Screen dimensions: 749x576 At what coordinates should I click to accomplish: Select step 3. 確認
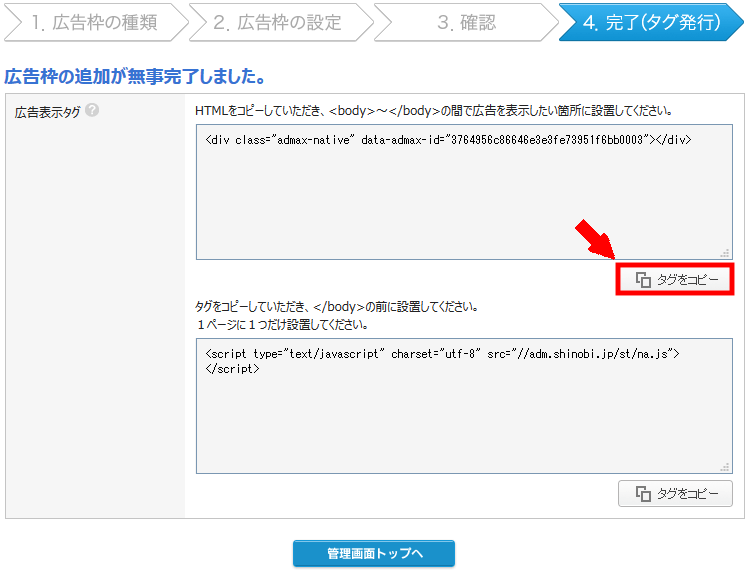pos(466,22)
